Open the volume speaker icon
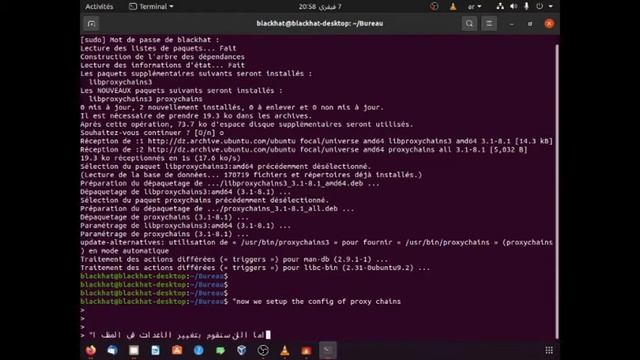 click(x=513, y=7)
